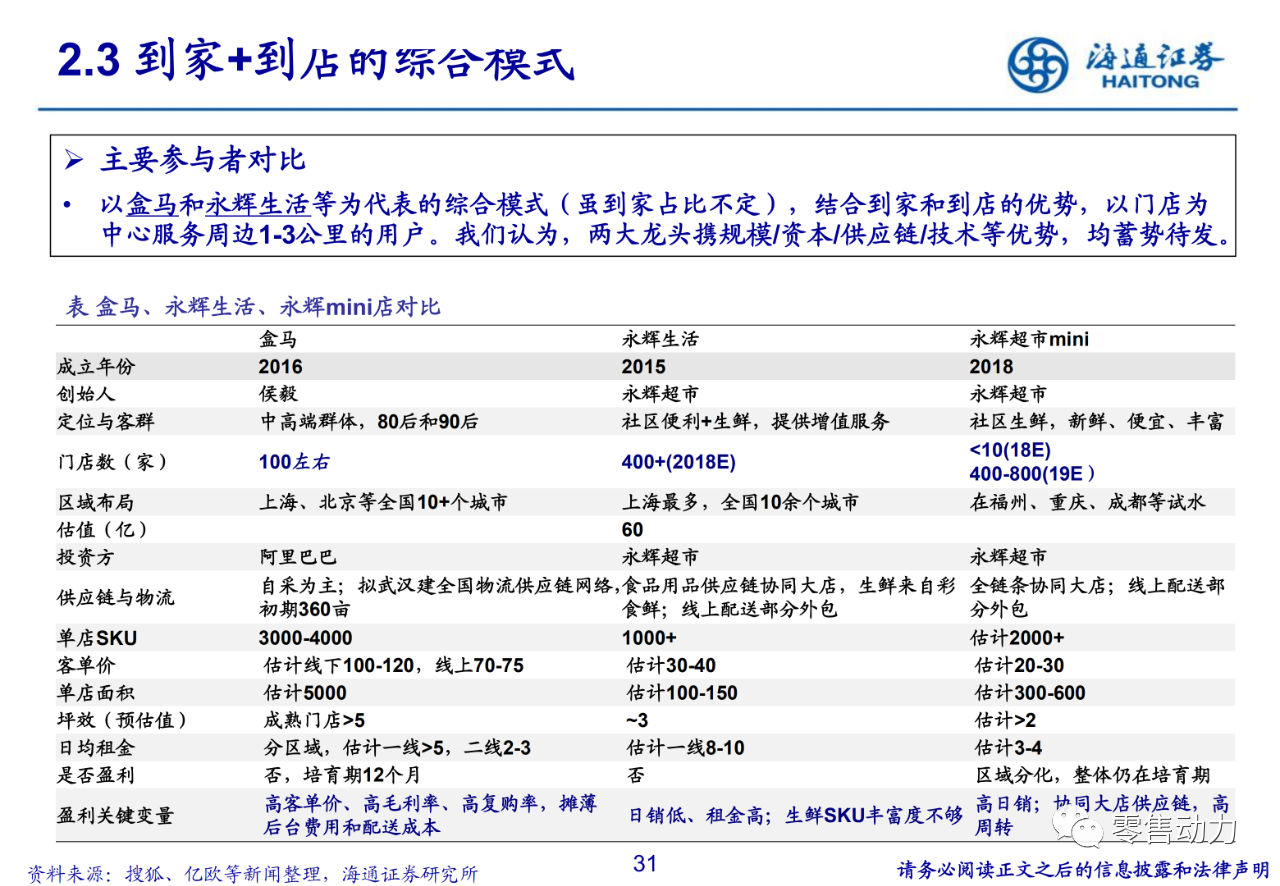Click the page number 31

(x=645, y=863)
